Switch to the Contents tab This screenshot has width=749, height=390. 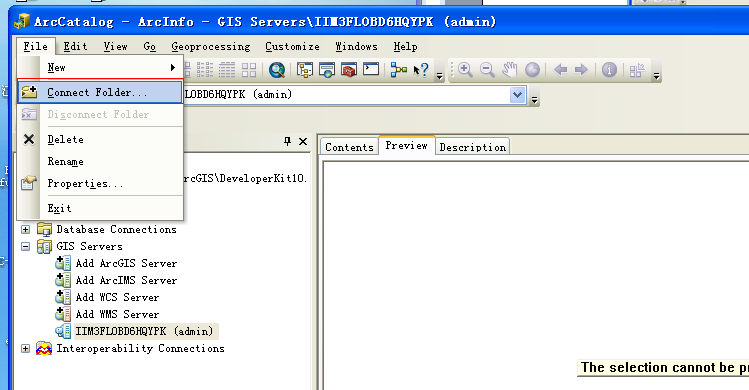pos(349,147)
